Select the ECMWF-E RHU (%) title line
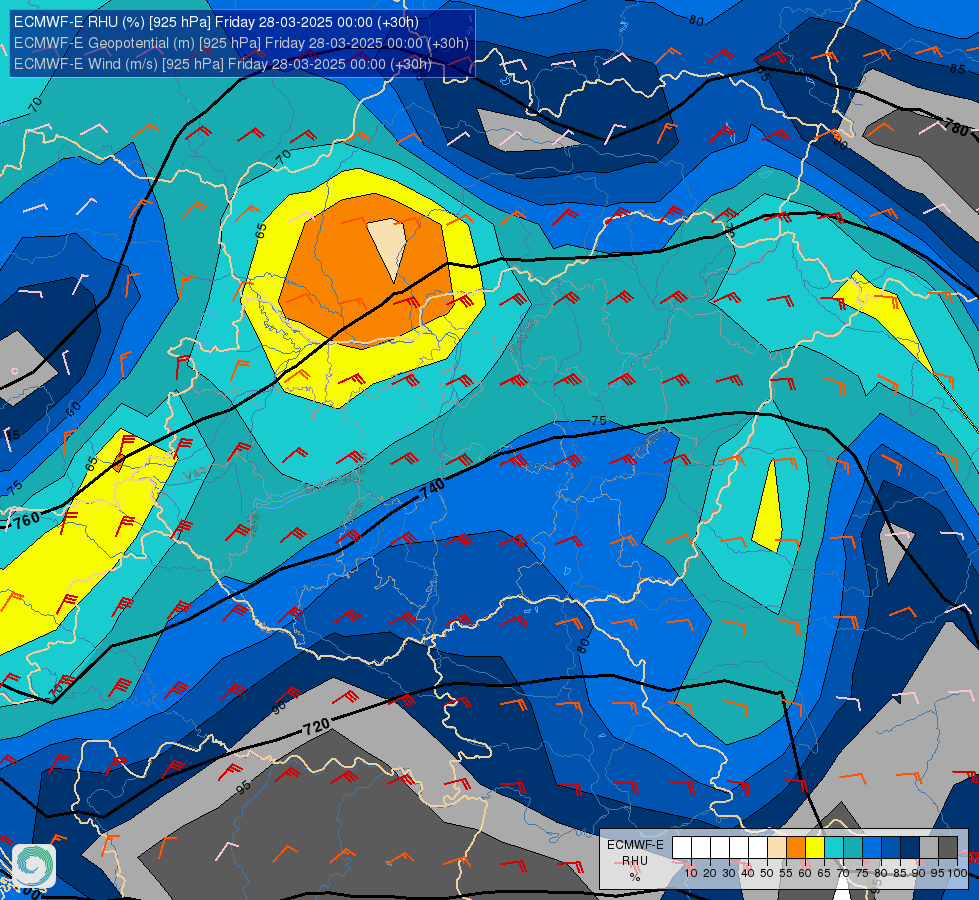 (216, 22)
